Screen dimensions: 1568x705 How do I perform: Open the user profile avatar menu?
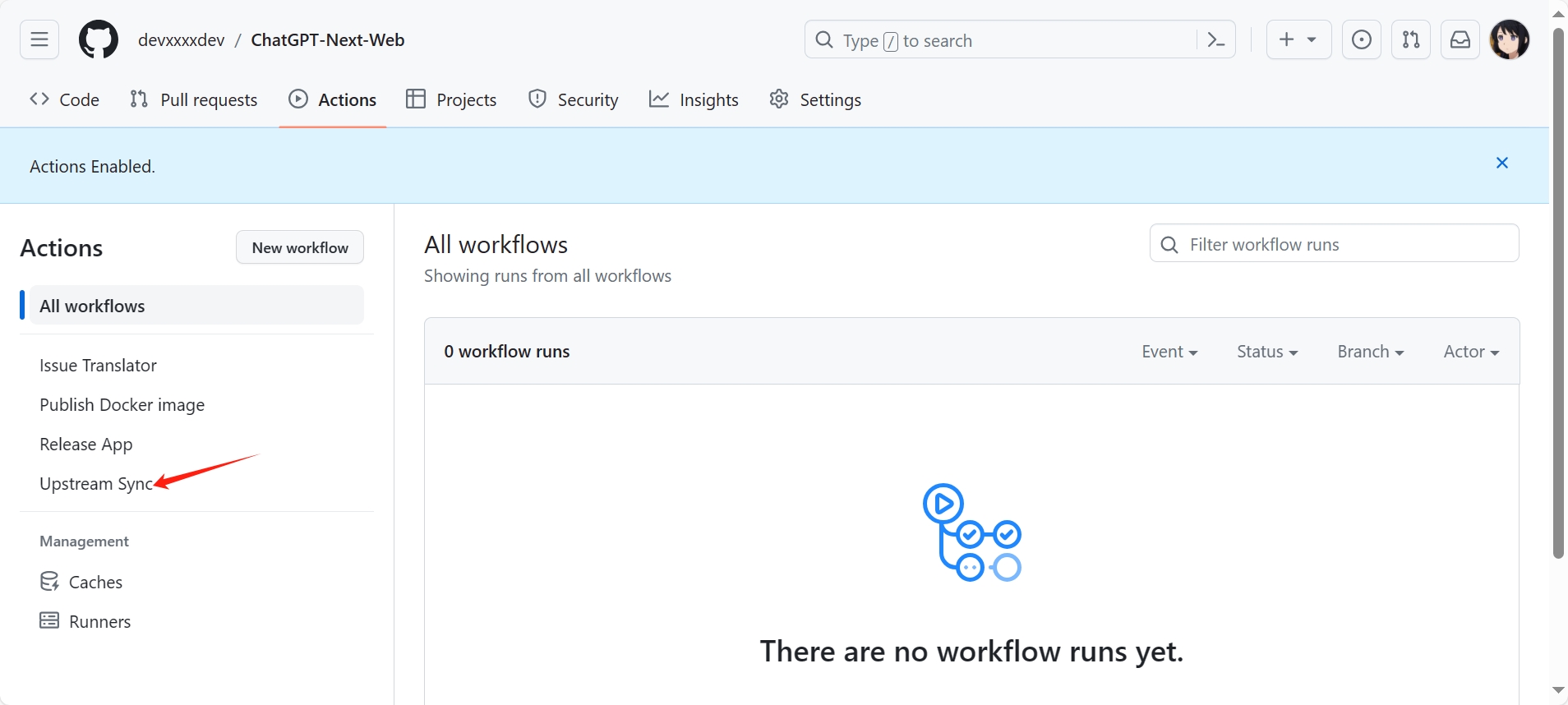point(1510,39)
